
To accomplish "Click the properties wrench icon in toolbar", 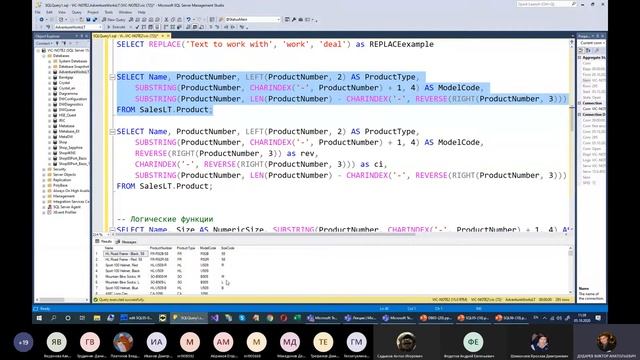I will point(294,20).
